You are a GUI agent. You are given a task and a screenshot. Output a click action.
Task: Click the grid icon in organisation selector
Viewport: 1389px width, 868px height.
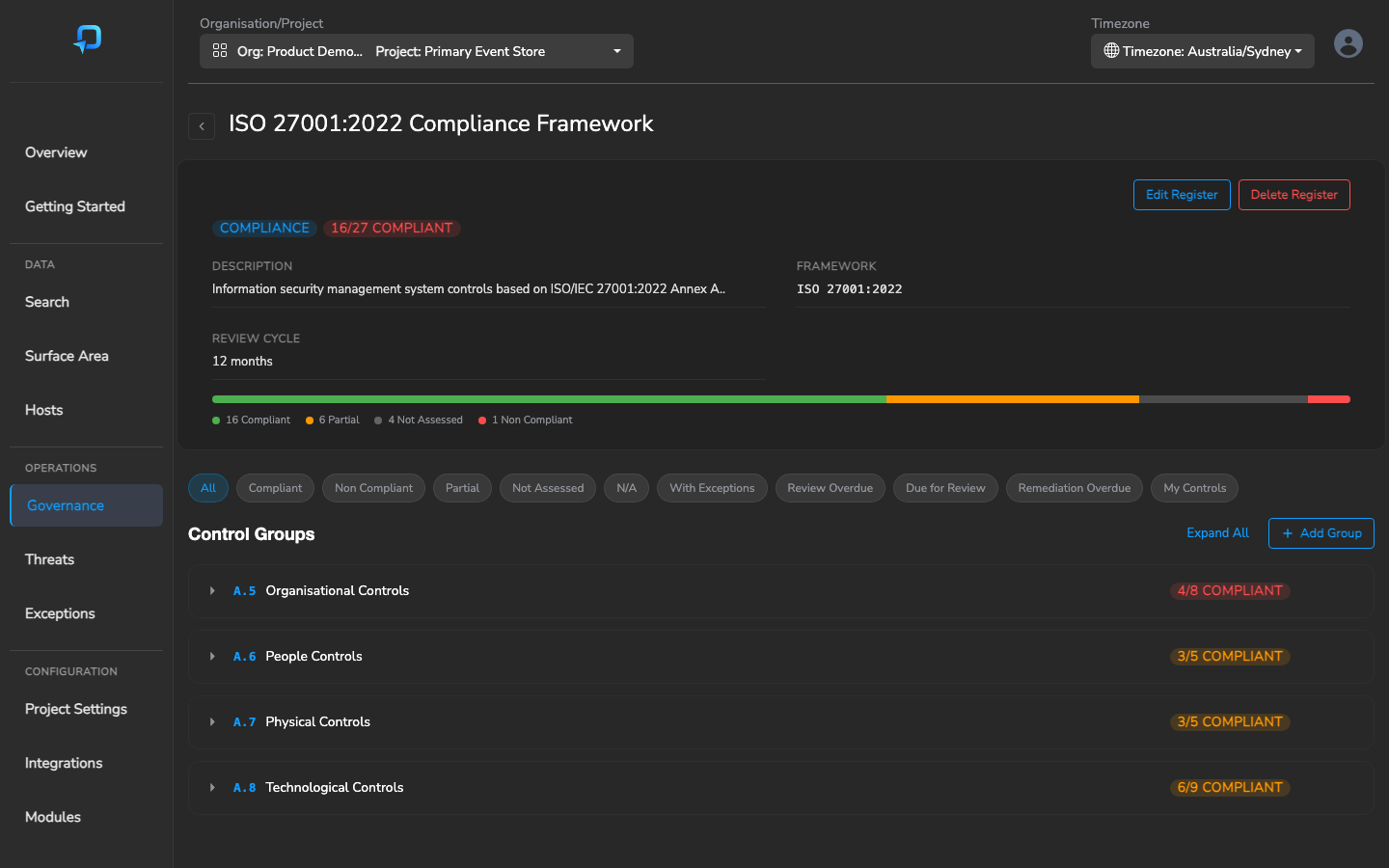tap(220, 51)
